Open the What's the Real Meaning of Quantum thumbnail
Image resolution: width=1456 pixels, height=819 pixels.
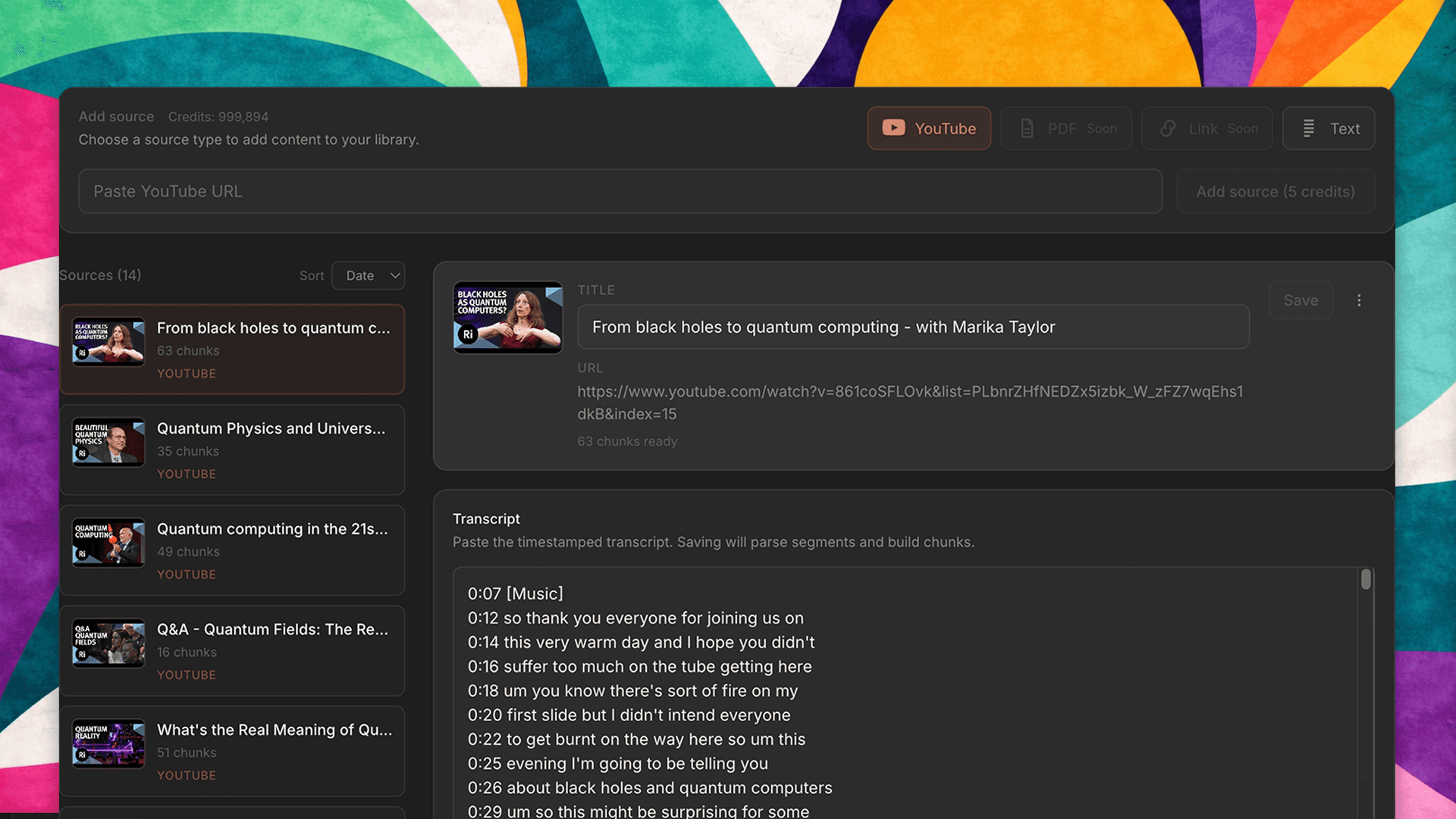pos(108,744)
